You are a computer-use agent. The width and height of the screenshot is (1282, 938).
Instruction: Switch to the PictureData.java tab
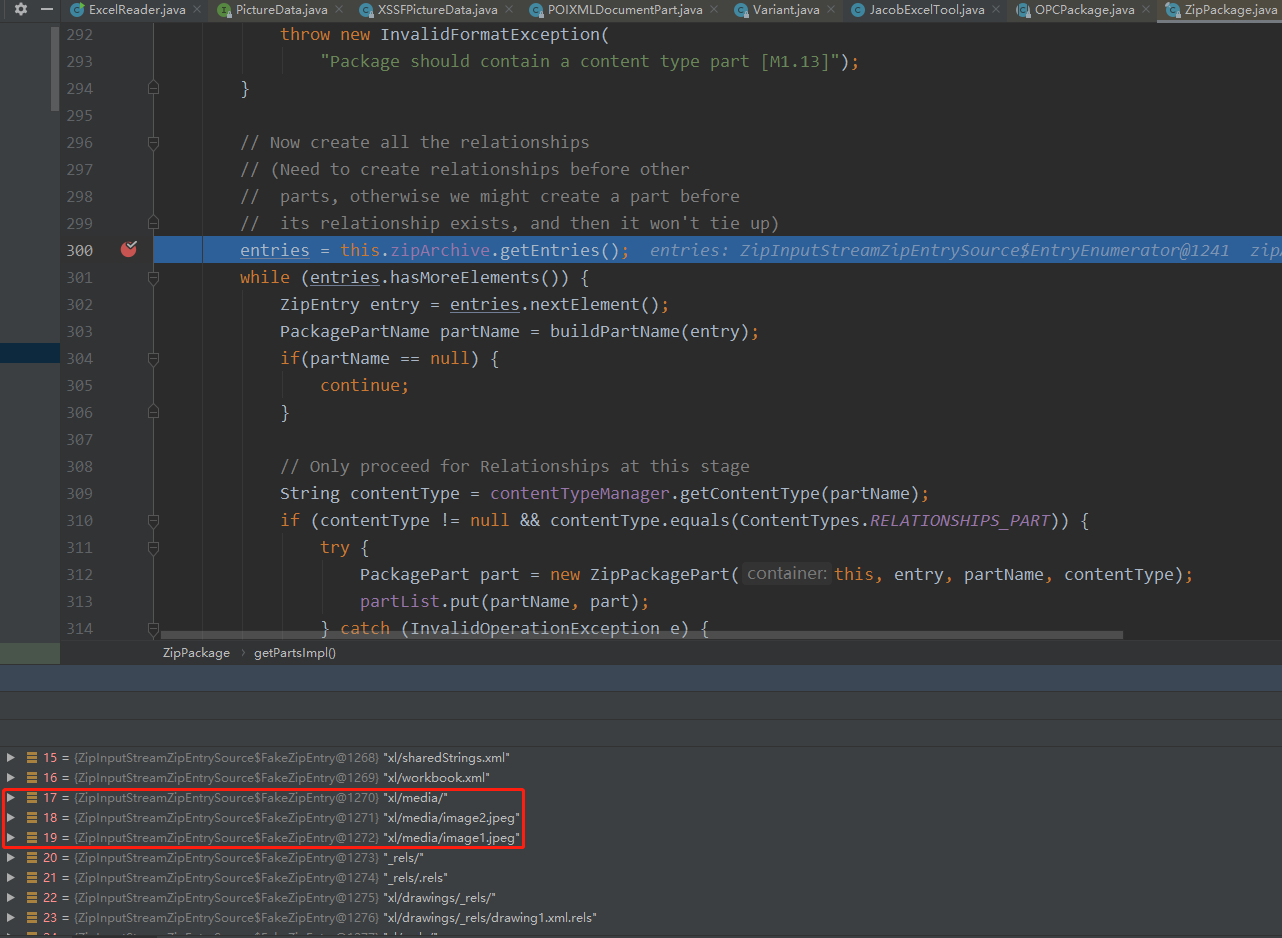(x=281, y=10)
